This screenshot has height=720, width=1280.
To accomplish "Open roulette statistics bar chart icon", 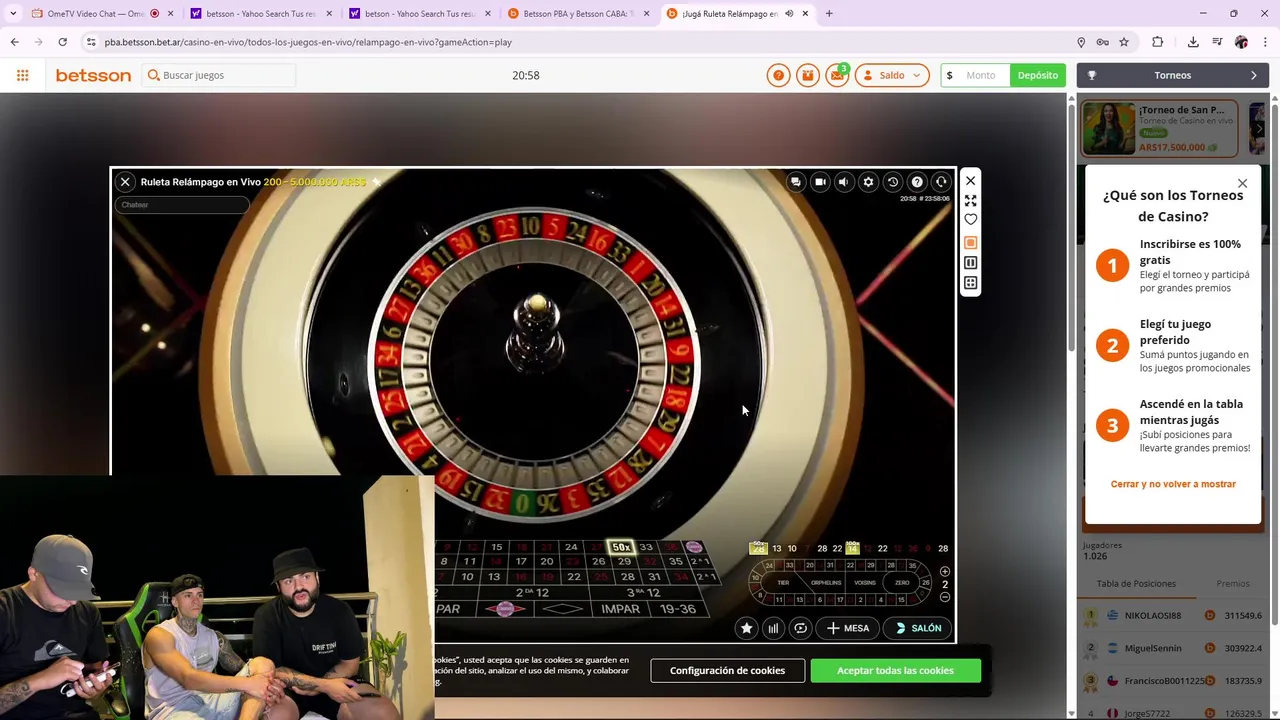I will (773, 628).
